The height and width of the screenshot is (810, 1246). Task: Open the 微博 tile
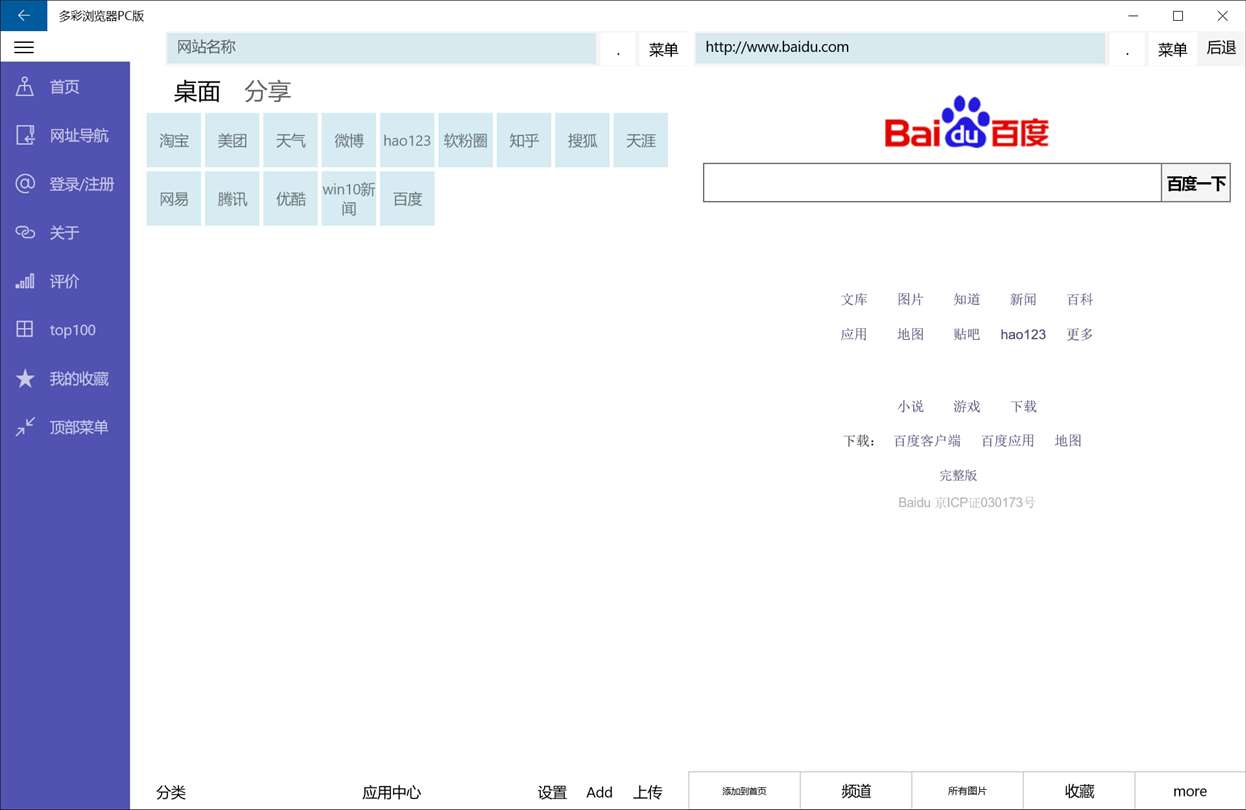tap(349, 140)
